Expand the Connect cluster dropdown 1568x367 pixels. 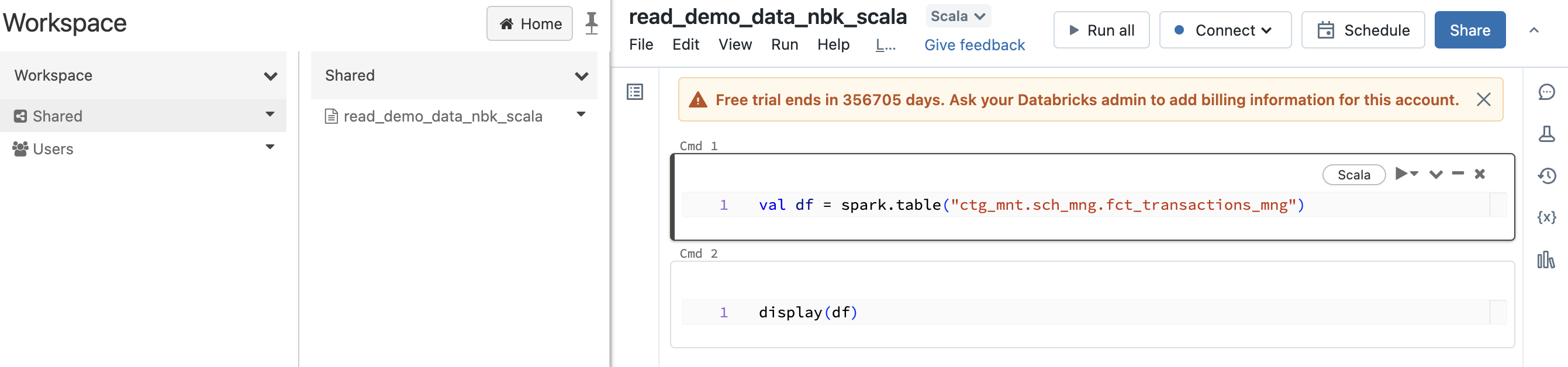coord(1225,30)
